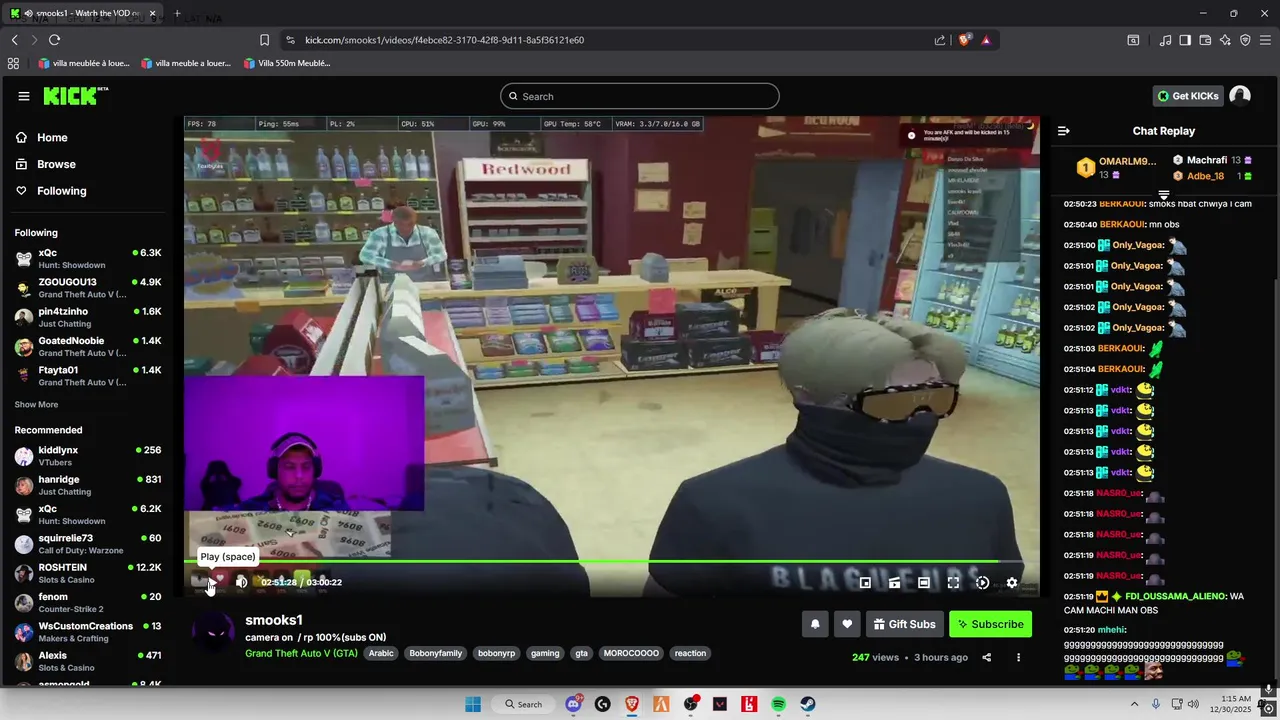Open the Brave VPN shield icon
The height and width of the screenshot is (720, 1280).
click(1245, 40)
